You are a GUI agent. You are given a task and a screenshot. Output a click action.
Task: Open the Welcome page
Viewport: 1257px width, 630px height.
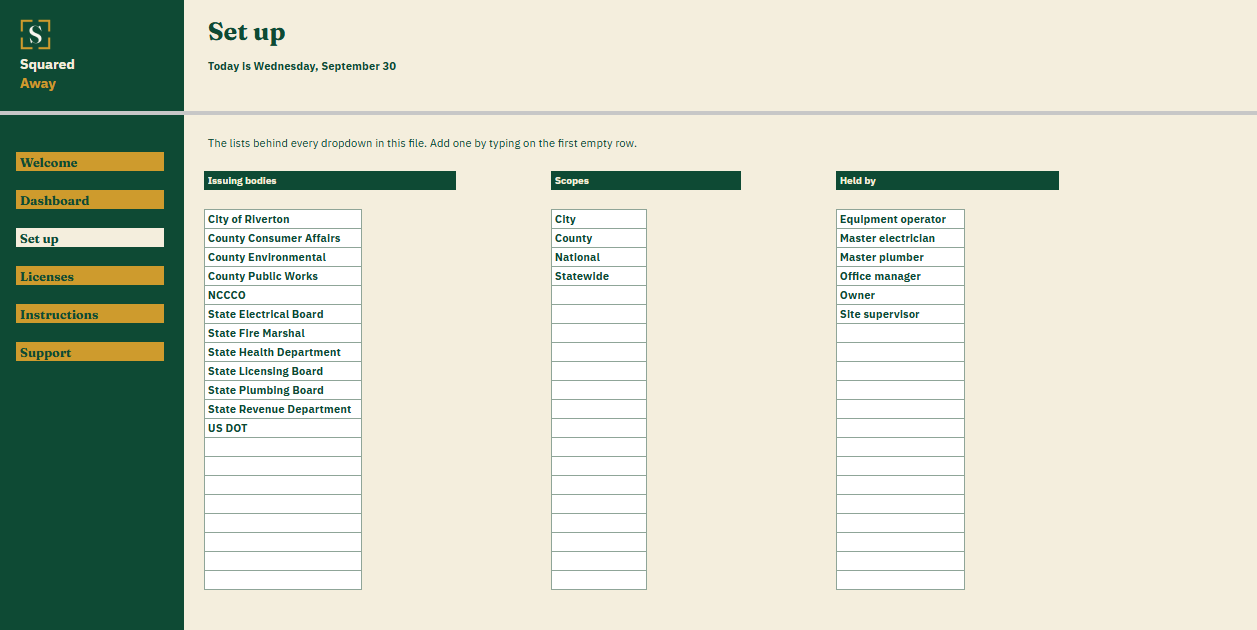[x=90, y=162]
